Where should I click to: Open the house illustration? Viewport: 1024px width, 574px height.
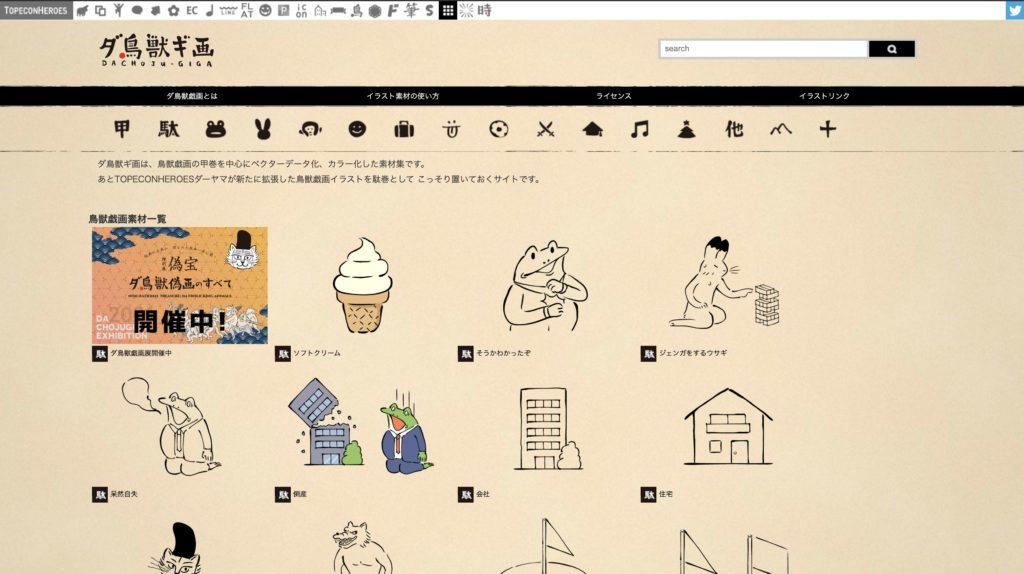(x=728, y=426)
